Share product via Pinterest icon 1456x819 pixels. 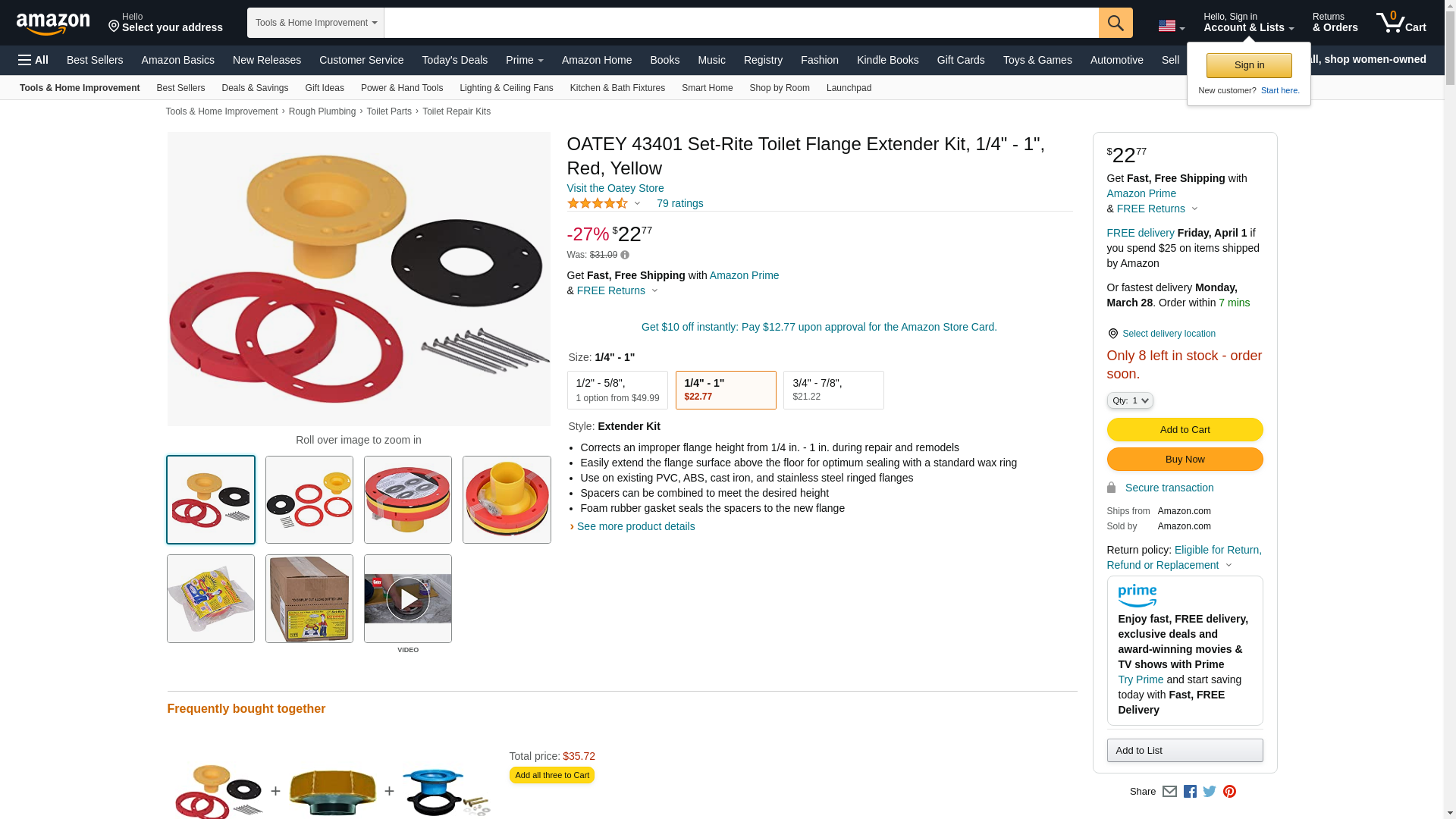click(x=1229, y=792)
